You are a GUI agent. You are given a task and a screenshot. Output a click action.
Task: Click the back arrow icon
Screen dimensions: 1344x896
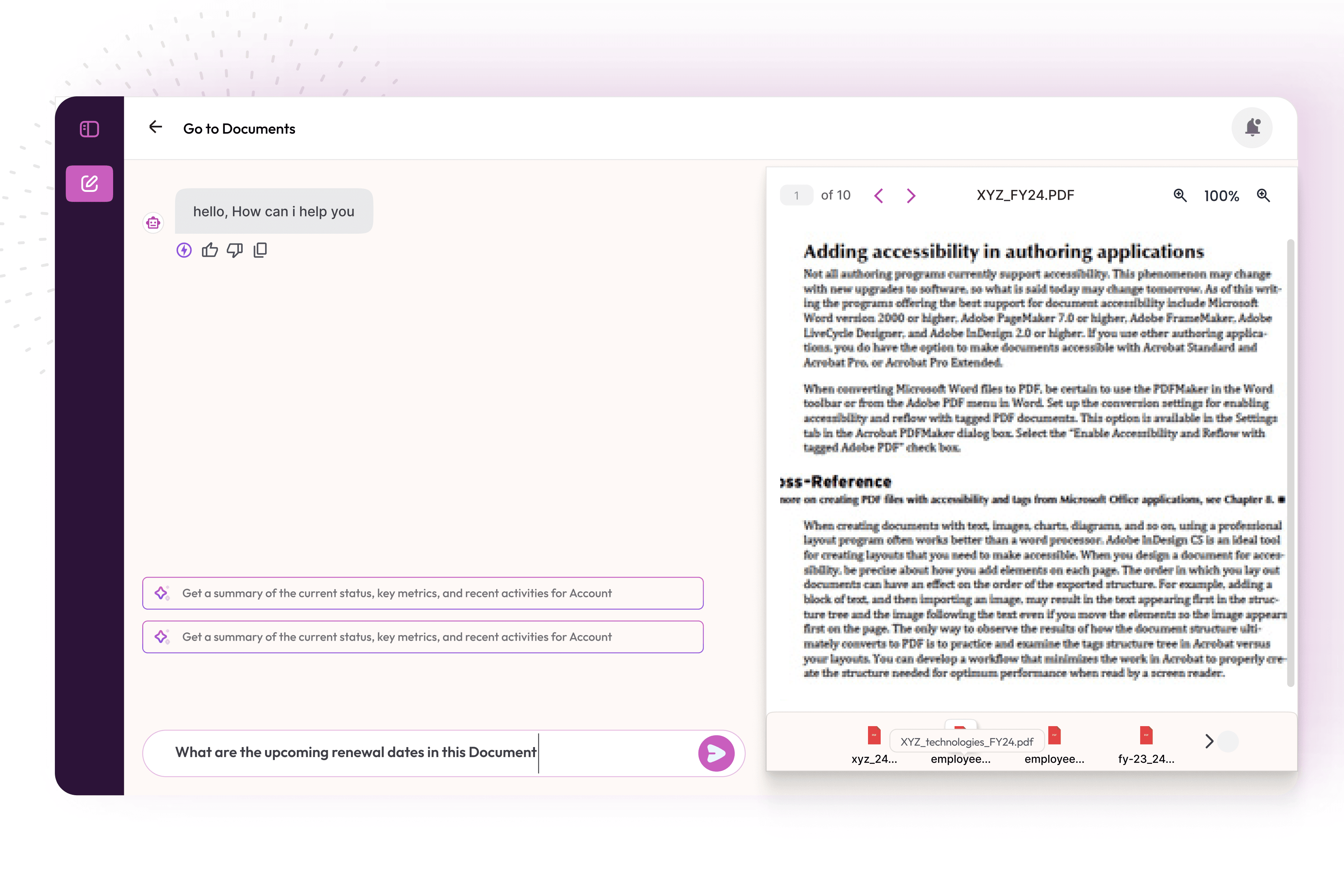pyautogui.click(x=155, y=127)
